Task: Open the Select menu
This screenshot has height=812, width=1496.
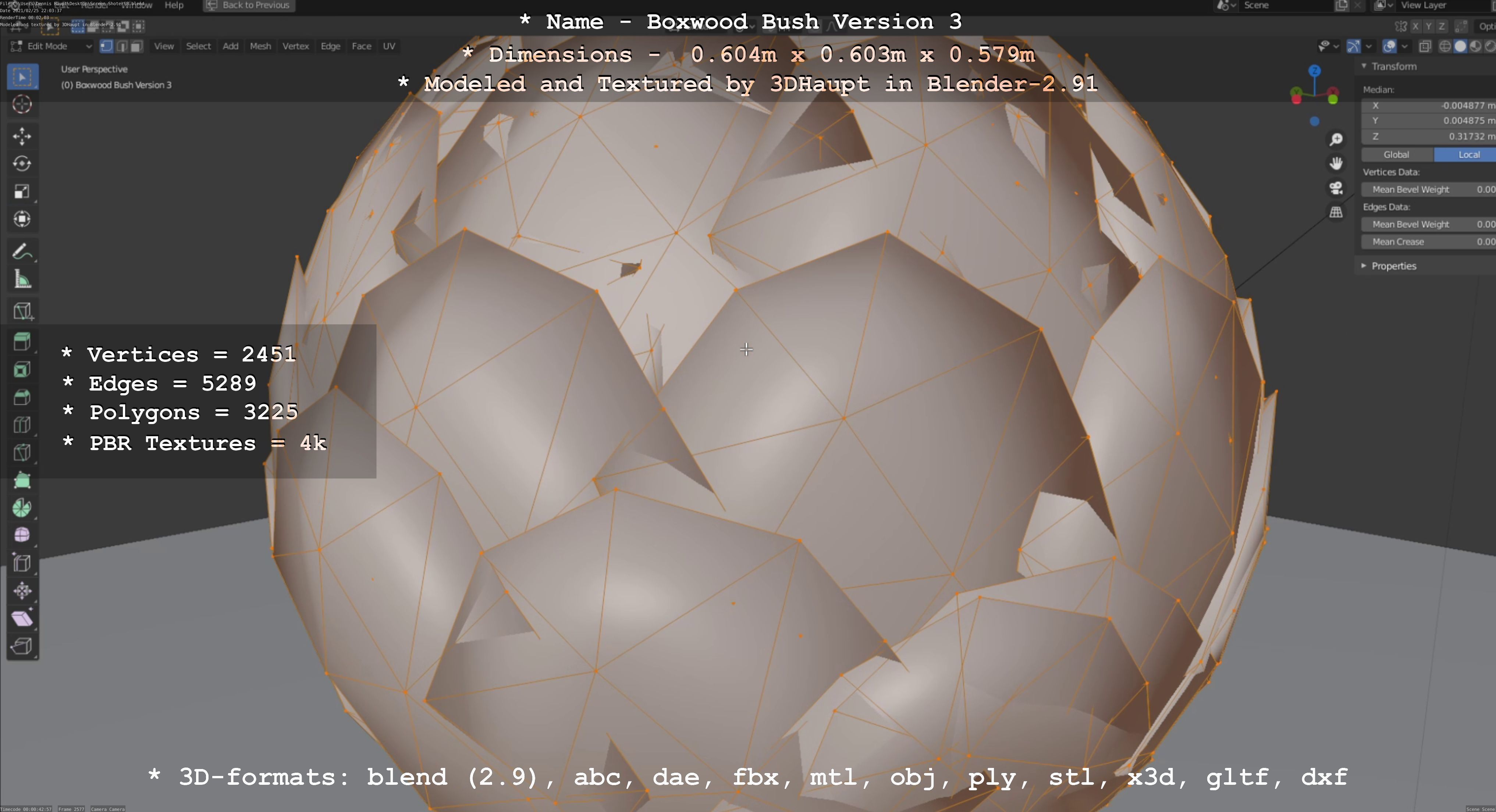Action: click(199, 46)
